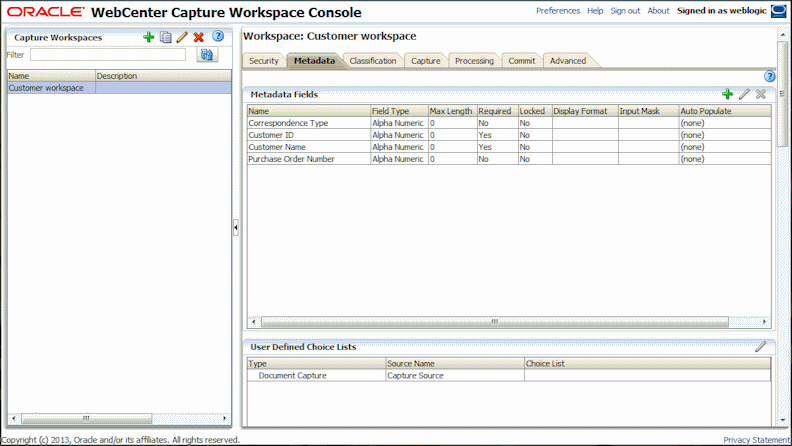Collapse the left pane using splitter arrow
792x446 pixels.
[236, 228]
